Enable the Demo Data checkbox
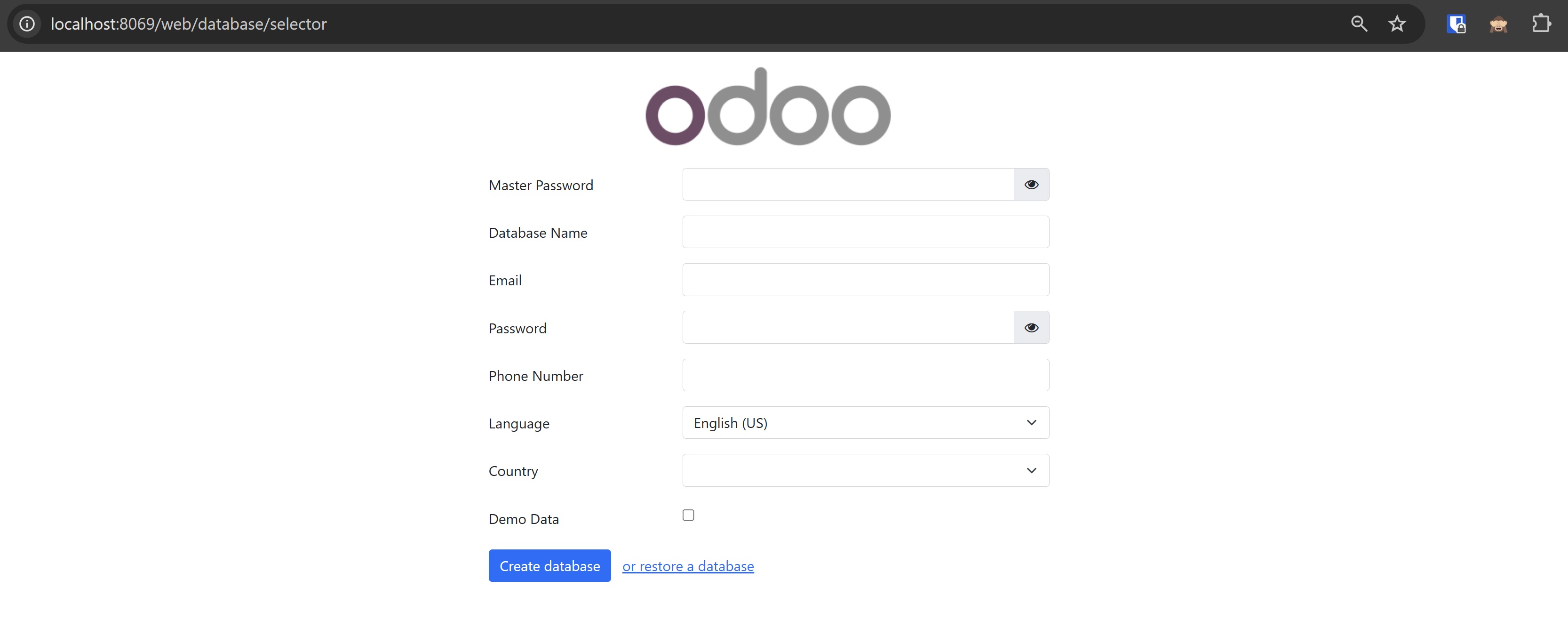The width and height of the screenshot is (1568, 637). pos(688,515)
